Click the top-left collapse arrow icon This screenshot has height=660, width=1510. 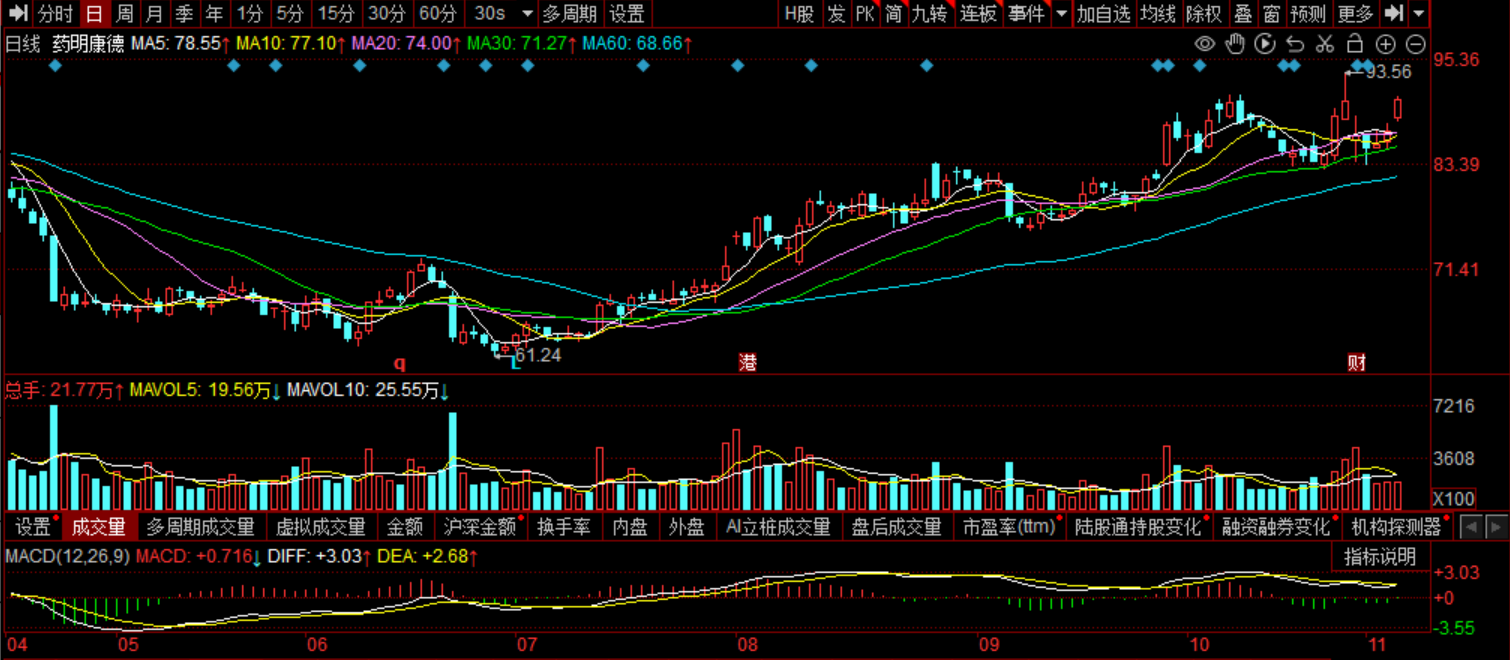[17, 14]
